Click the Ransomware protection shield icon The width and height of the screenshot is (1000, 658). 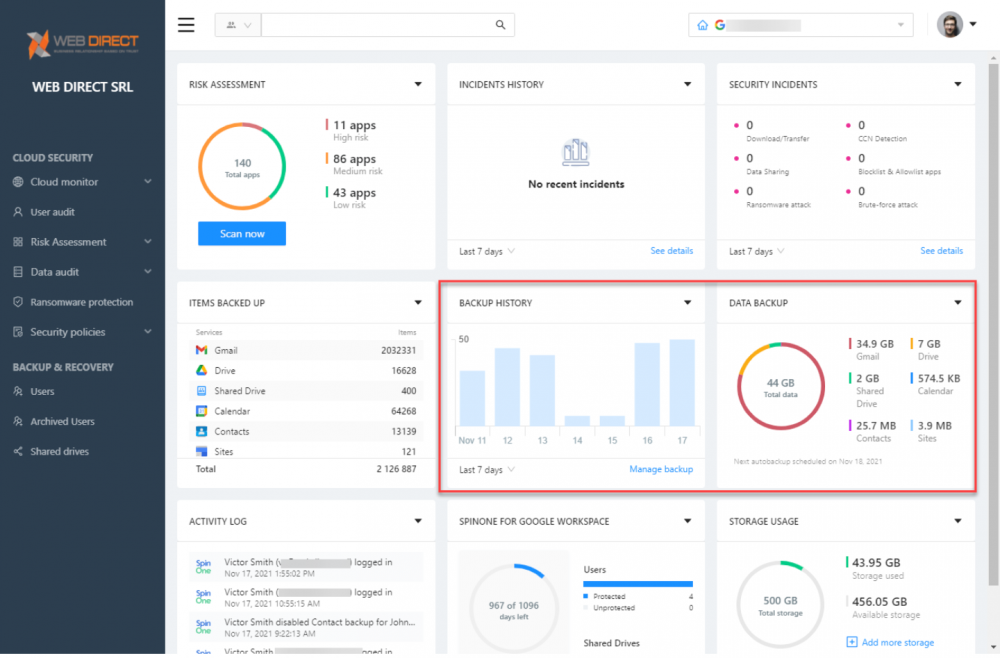(18, 302)
